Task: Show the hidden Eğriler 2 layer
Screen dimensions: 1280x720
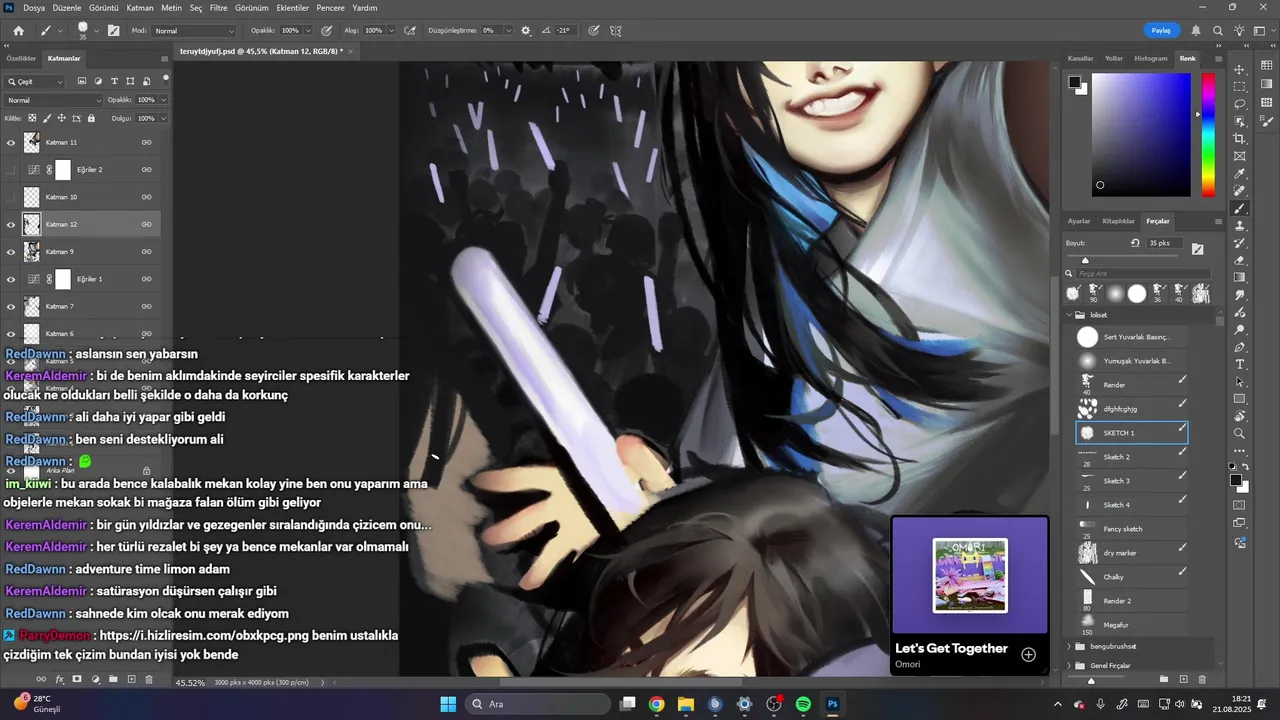Action: 11,170
